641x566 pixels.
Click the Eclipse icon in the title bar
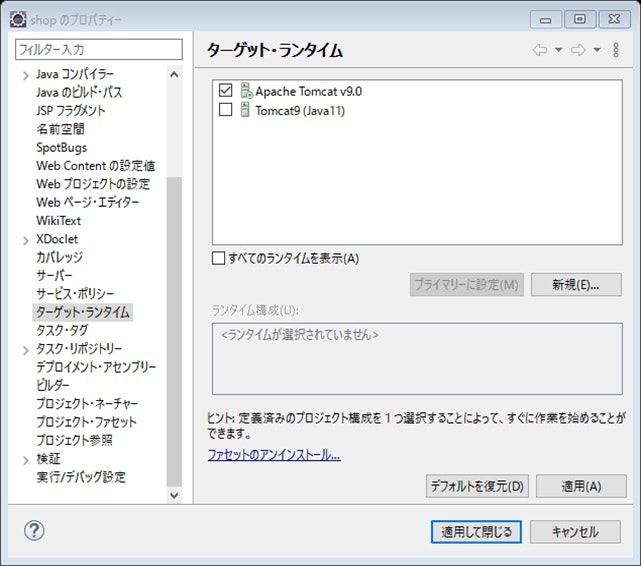18,19
